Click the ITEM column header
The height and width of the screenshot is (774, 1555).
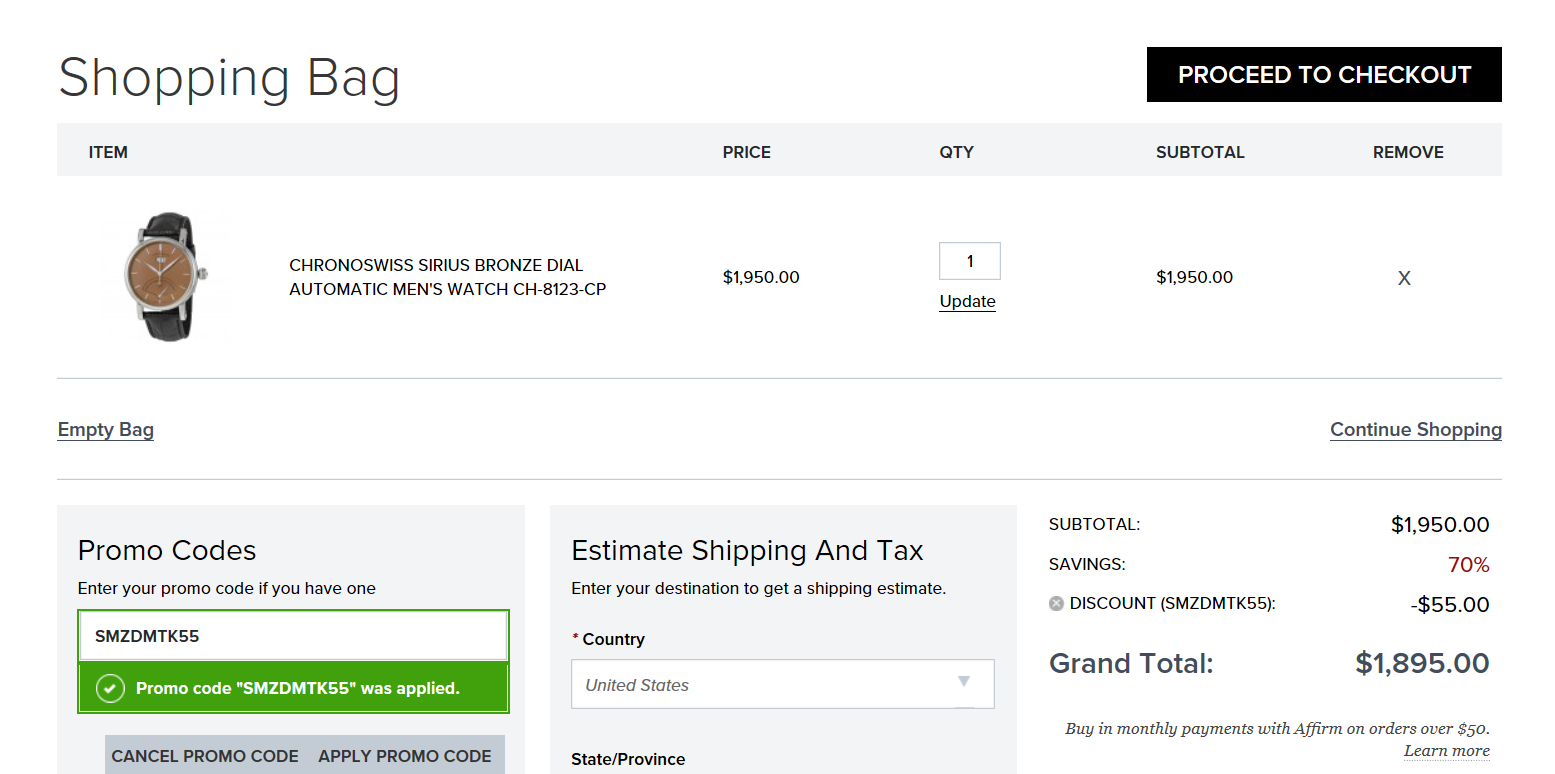click(108, 152)
